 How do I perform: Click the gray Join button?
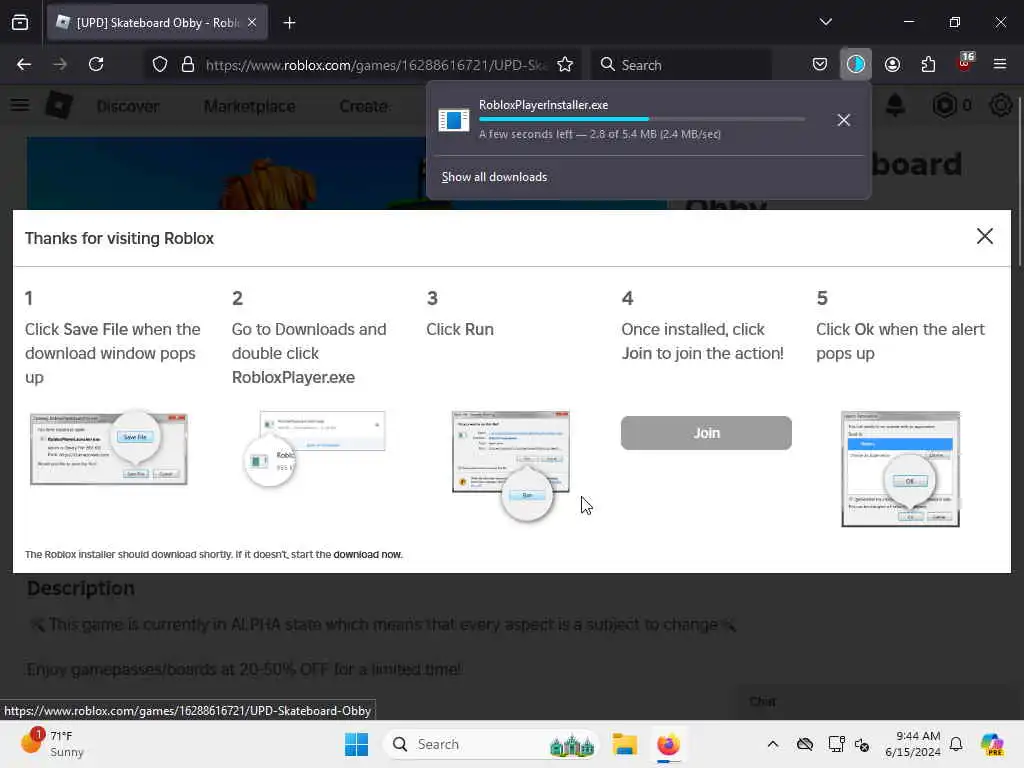[706, 433]
